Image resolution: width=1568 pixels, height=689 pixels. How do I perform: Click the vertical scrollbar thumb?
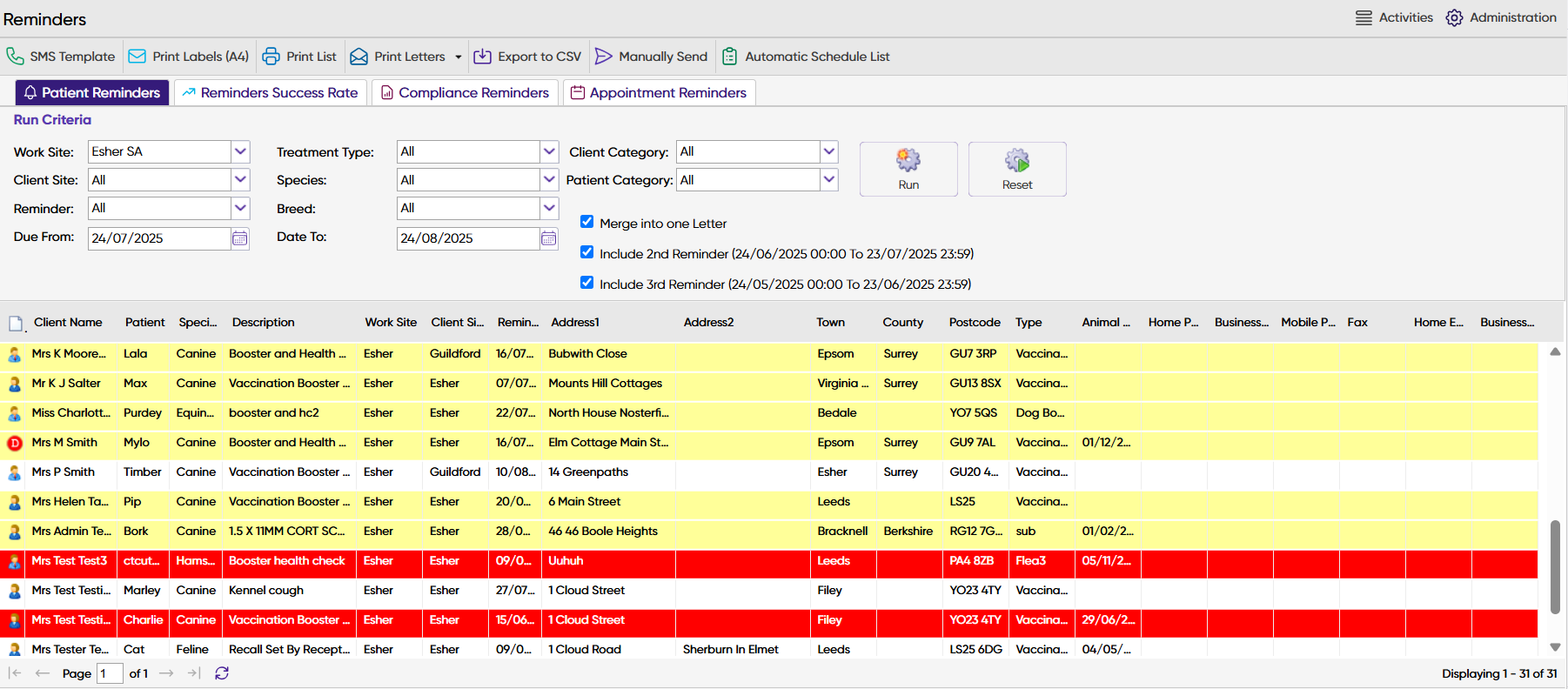tap(1555, 567)
